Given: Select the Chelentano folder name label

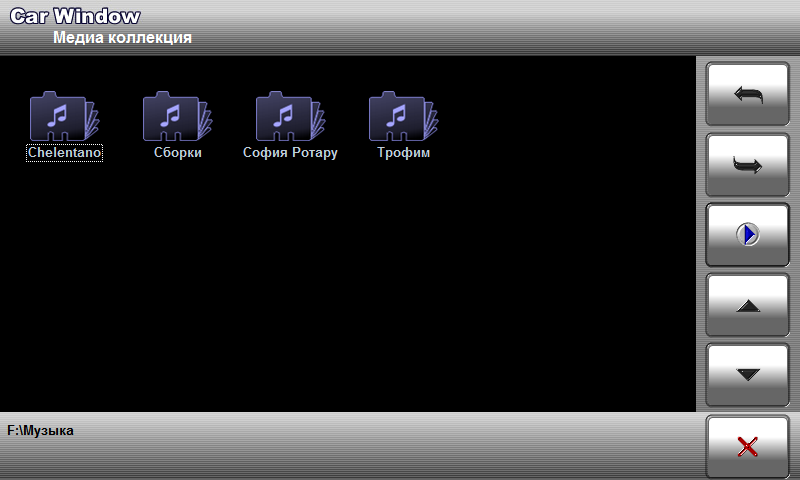Looking at the screenshot, I should 64,154.
